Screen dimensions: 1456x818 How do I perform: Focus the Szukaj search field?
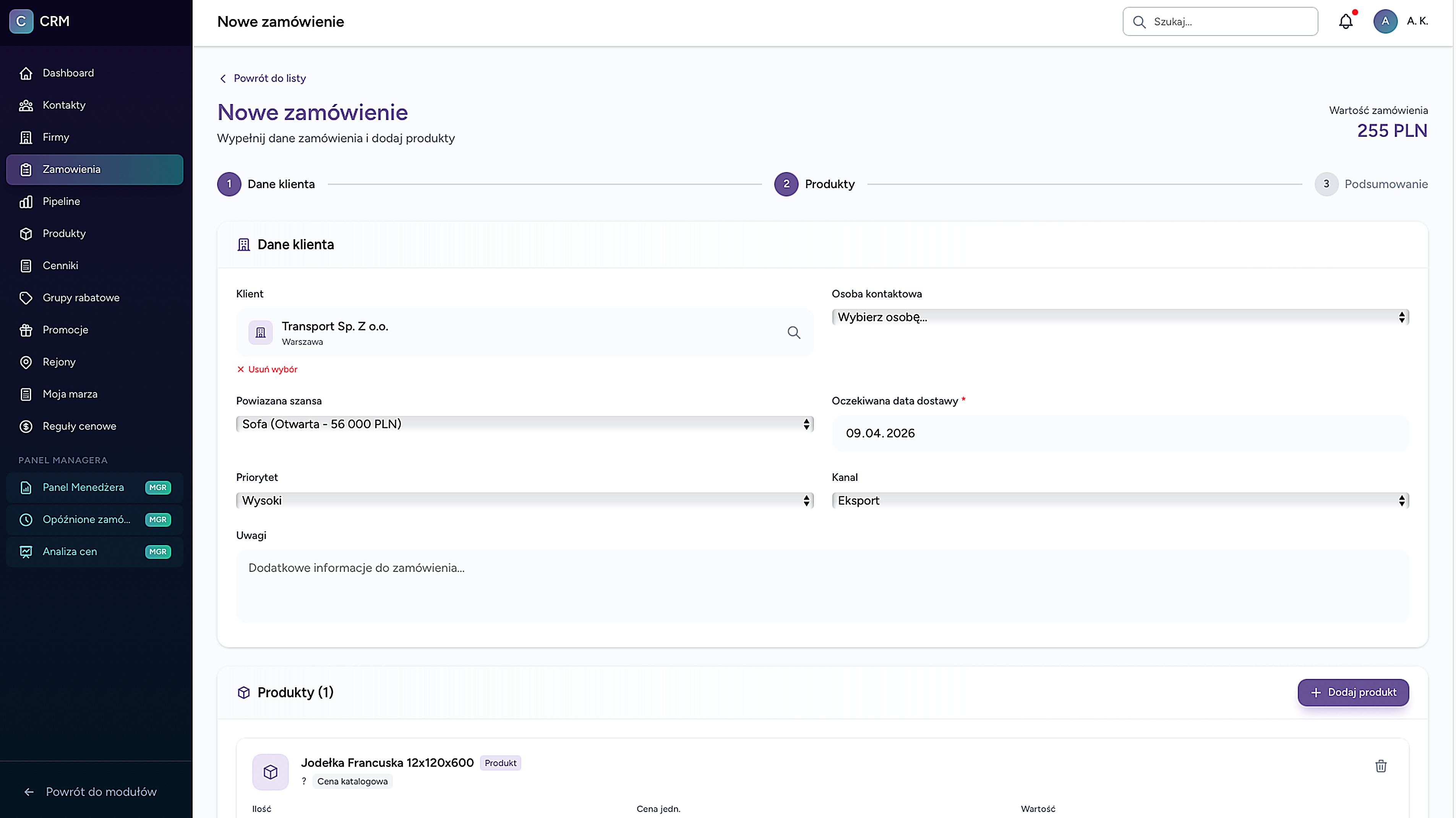(1220, 21)
